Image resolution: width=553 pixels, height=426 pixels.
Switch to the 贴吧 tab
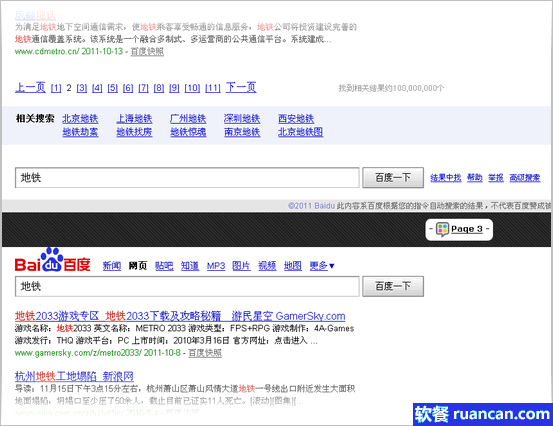point(164,266)
